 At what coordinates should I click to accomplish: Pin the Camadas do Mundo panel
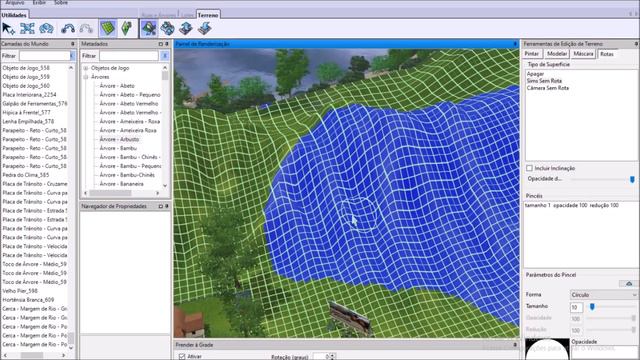click(x=73, y=44)
